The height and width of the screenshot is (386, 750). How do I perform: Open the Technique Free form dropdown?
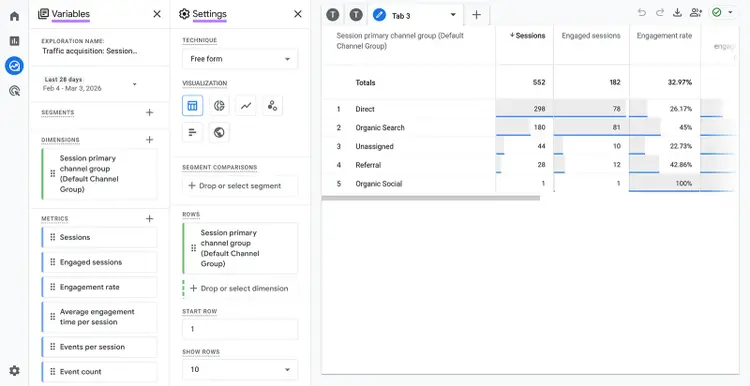click(x=240, y=59)
